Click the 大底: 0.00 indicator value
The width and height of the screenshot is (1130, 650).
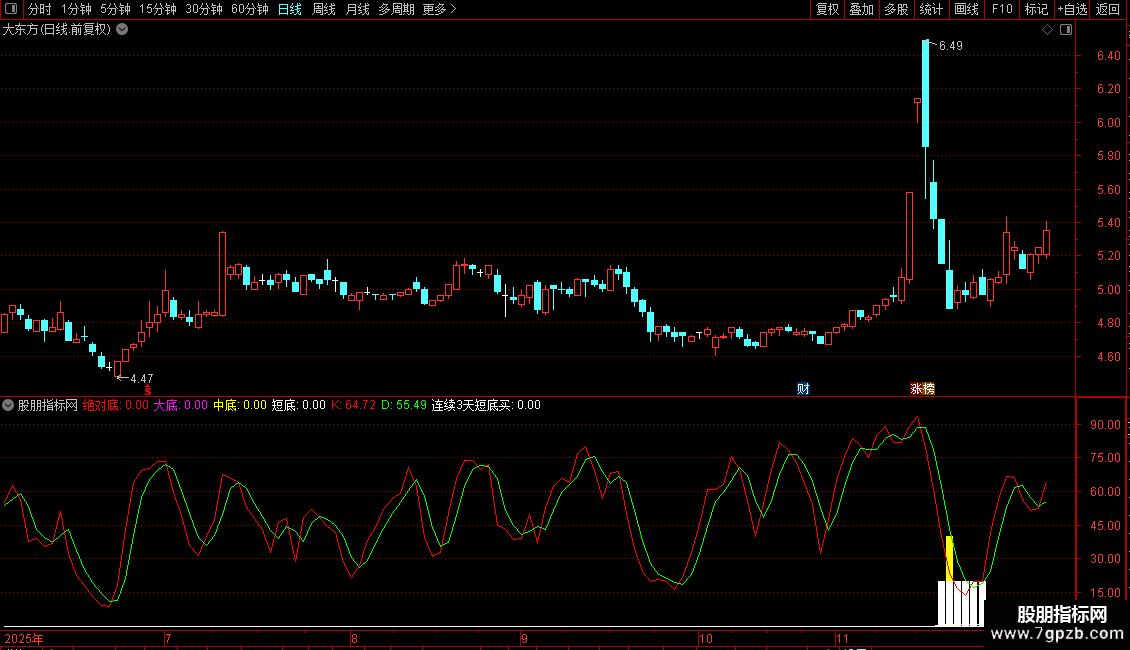pos(180,405)
